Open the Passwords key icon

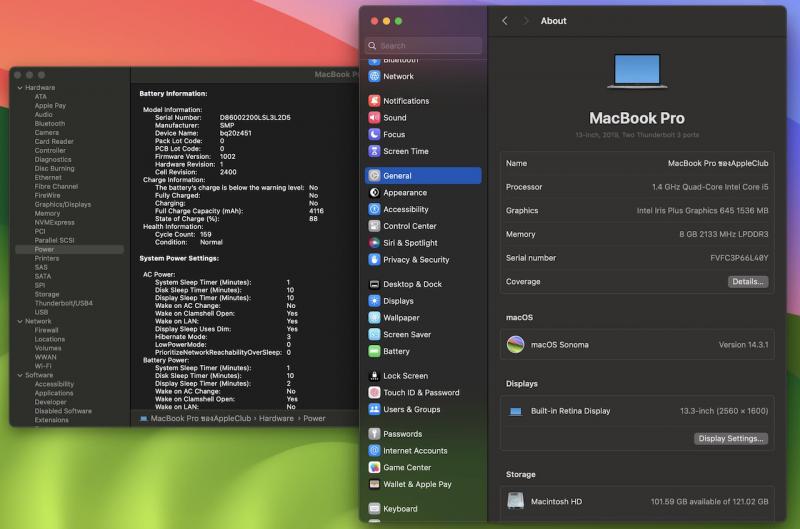click(x=374, y=434)
